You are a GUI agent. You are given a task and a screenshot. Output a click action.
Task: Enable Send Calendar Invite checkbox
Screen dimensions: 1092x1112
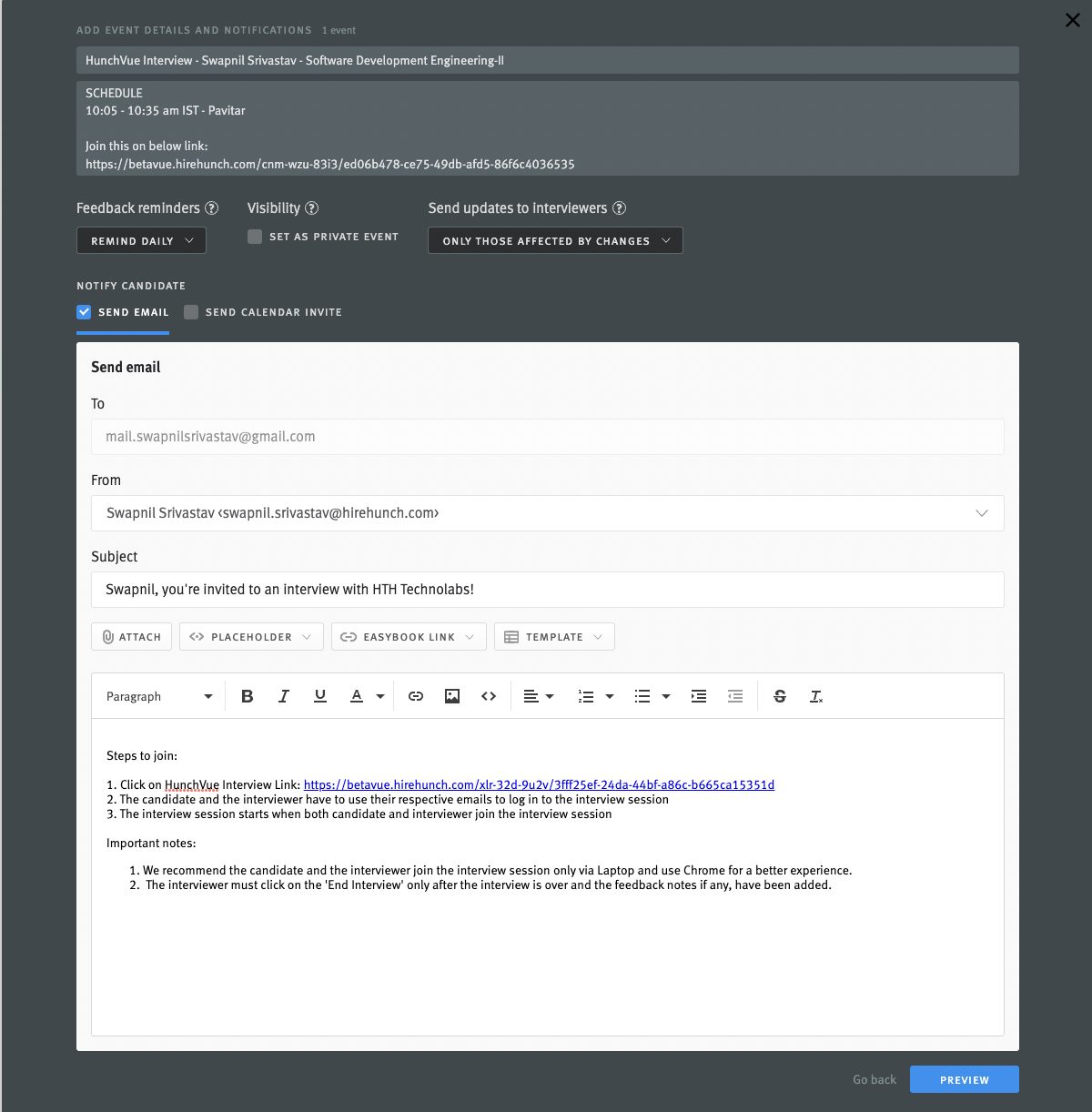(x=191, y=312)
